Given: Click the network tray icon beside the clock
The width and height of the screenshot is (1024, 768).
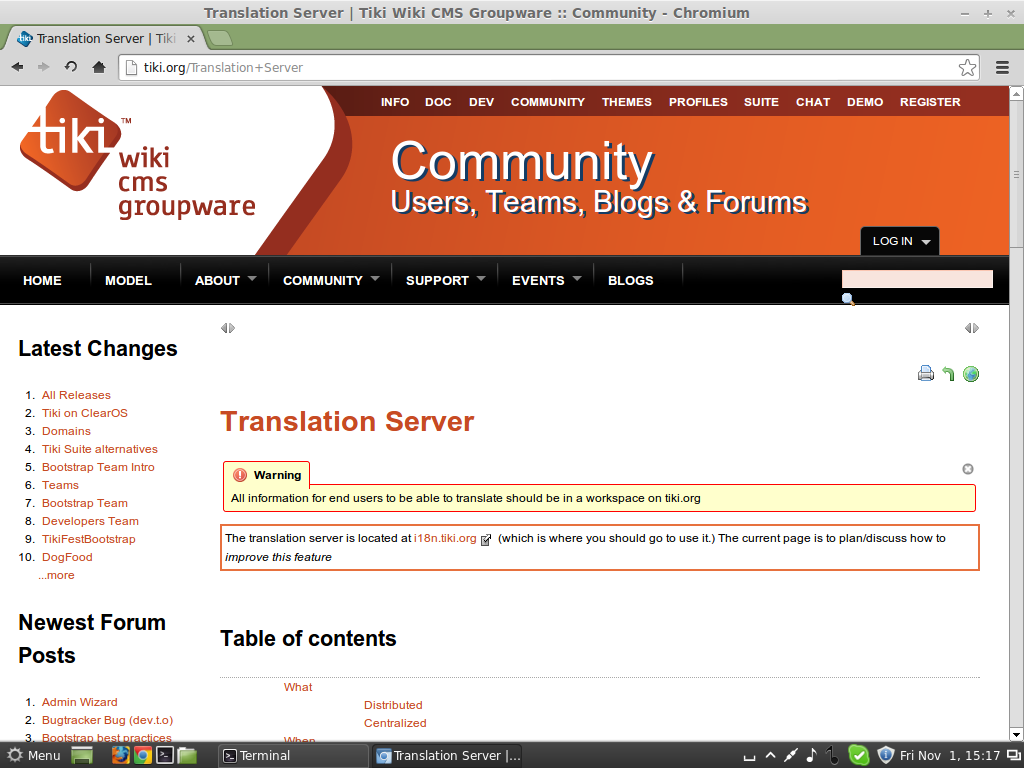Looking at the screenshot, I should click(1014, 756).
